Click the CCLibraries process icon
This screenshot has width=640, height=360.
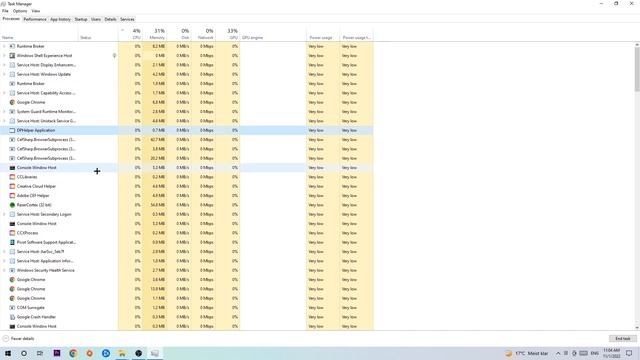tap(12, 177)
